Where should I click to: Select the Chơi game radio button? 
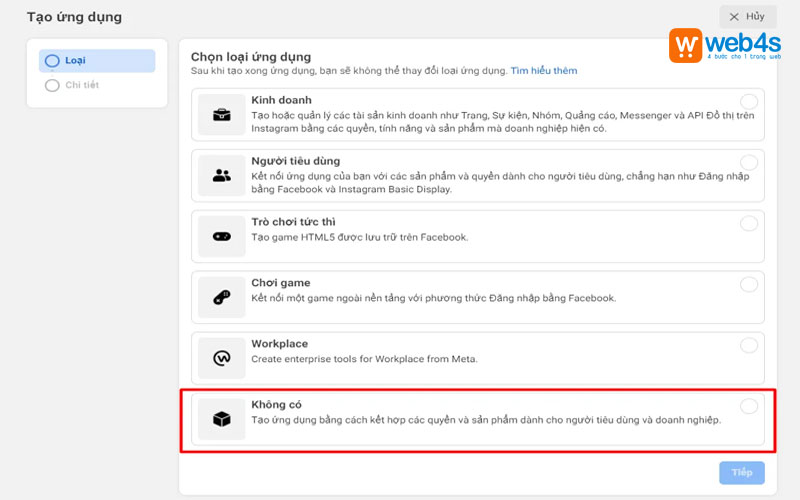(749, 284)
